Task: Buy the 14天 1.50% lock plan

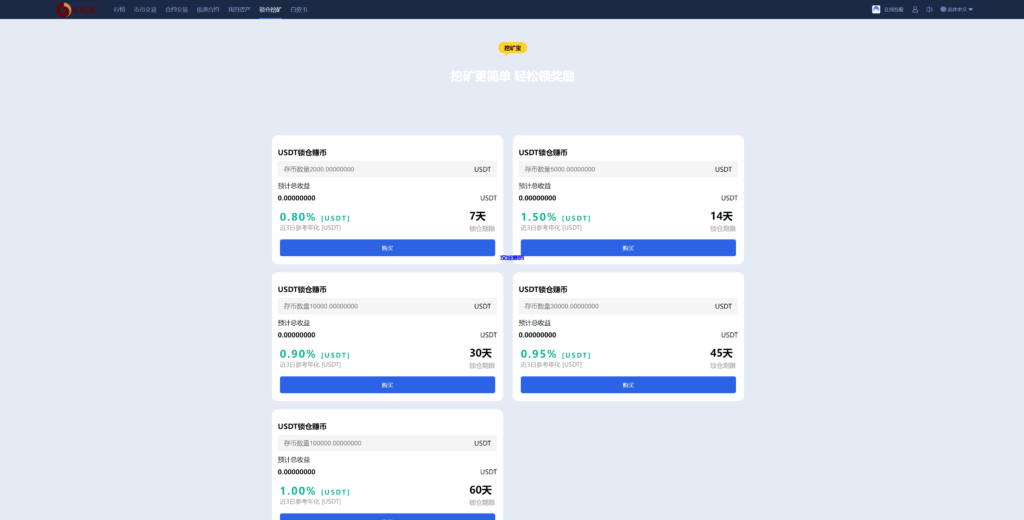Action: click(628, 248)
